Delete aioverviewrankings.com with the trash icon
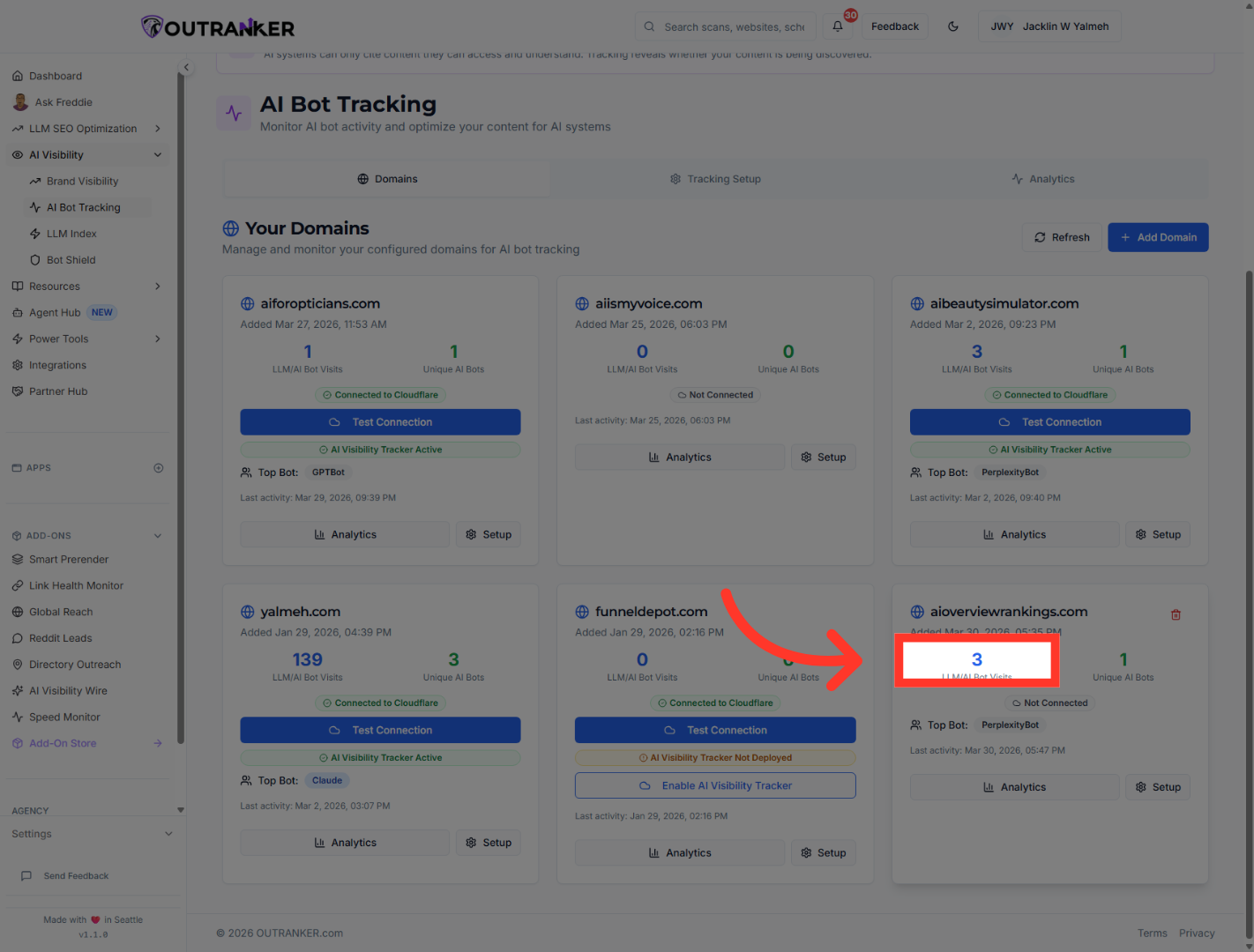Screen dimensions: 1254x952 click(1176, 615)
